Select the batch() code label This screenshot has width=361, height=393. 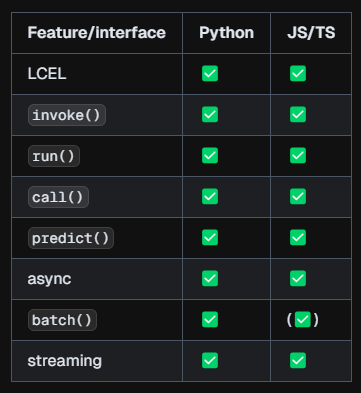[62, 320]
